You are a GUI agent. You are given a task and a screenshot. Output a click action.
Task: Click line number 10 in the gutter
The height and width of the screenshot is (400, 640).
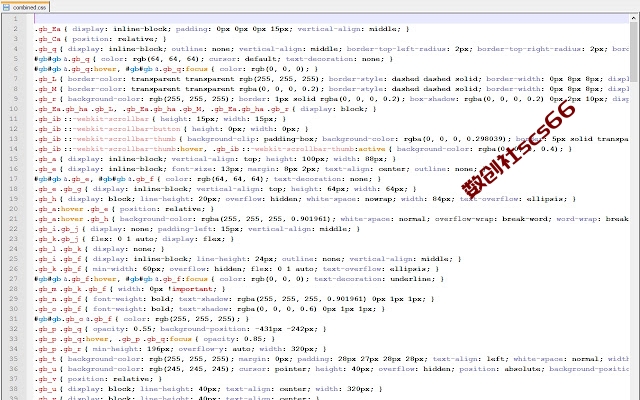(13, 109)
